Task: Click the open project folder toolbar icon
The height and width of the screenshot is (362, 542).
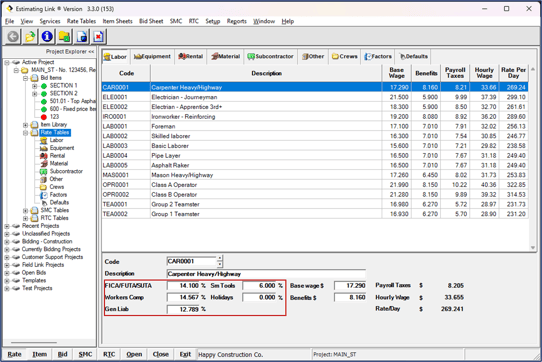Action: (x=30, y=36)
